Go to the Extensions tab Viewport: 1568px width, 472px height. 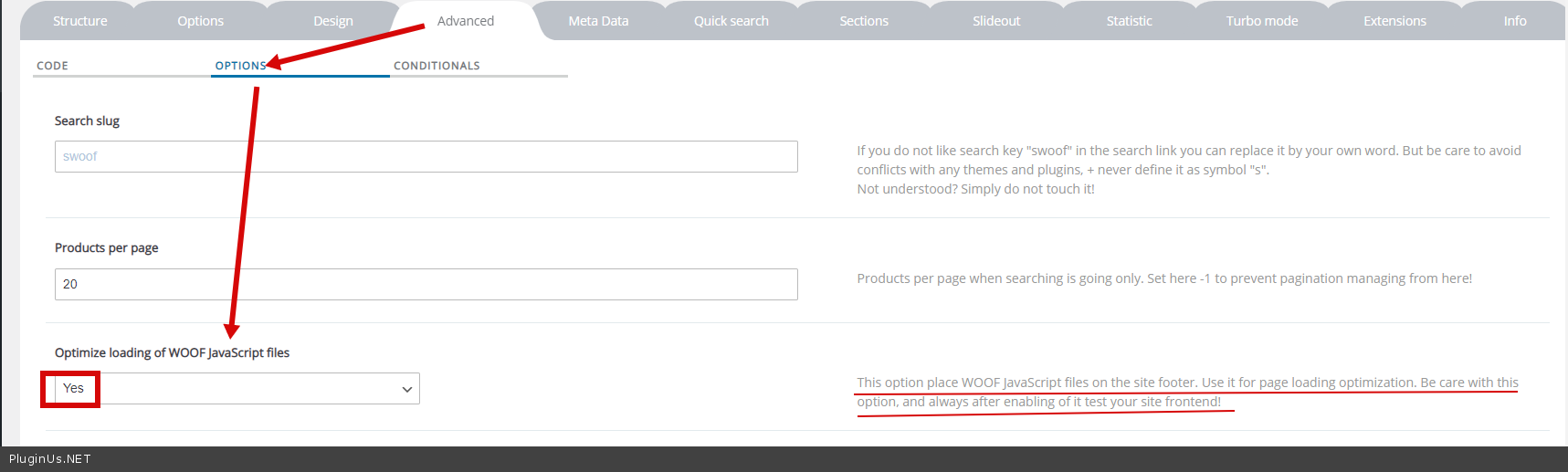tap(1394, 21)
